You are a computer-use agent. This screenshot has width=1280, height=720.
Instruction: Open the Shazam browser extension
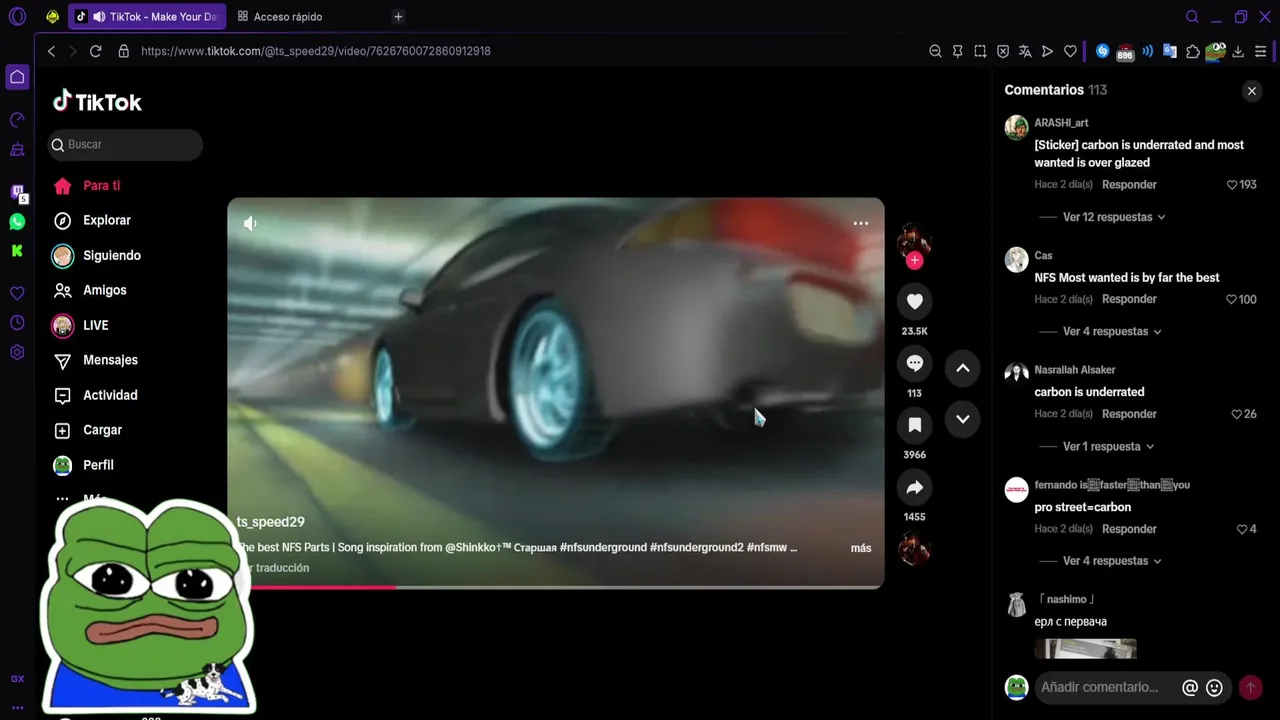[x=1102, y=51]
